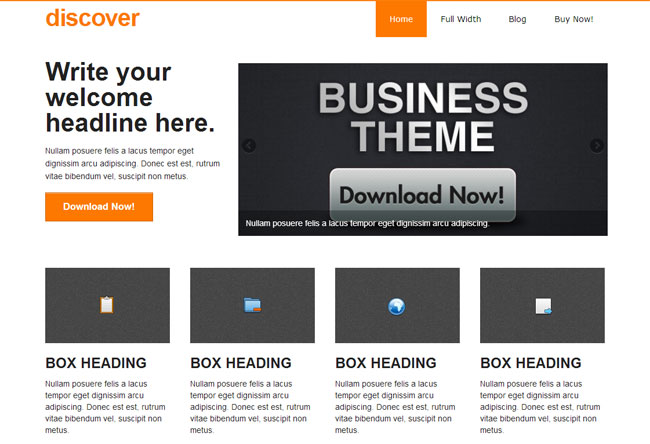Show previous slide with left arrow
650x444 pixels.
pyautogui.click(x=249, y=146)
